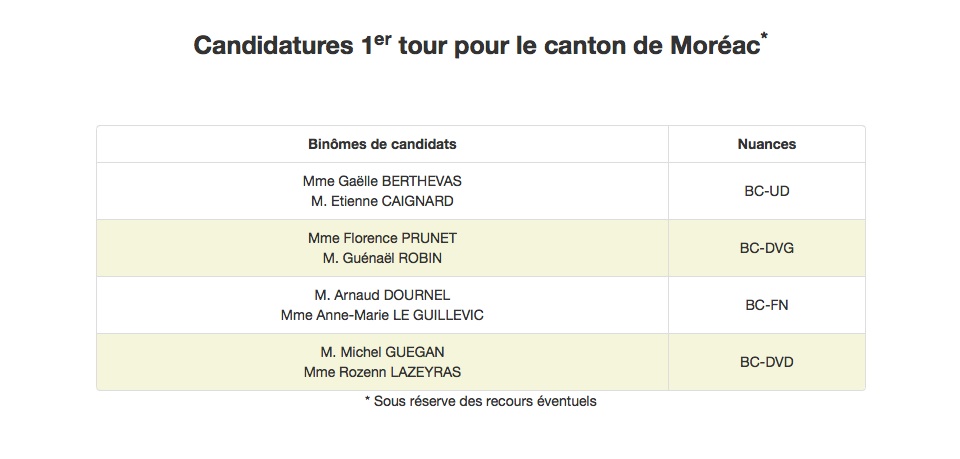Click the BC-UD nuance cell

[x=767, y=191]
